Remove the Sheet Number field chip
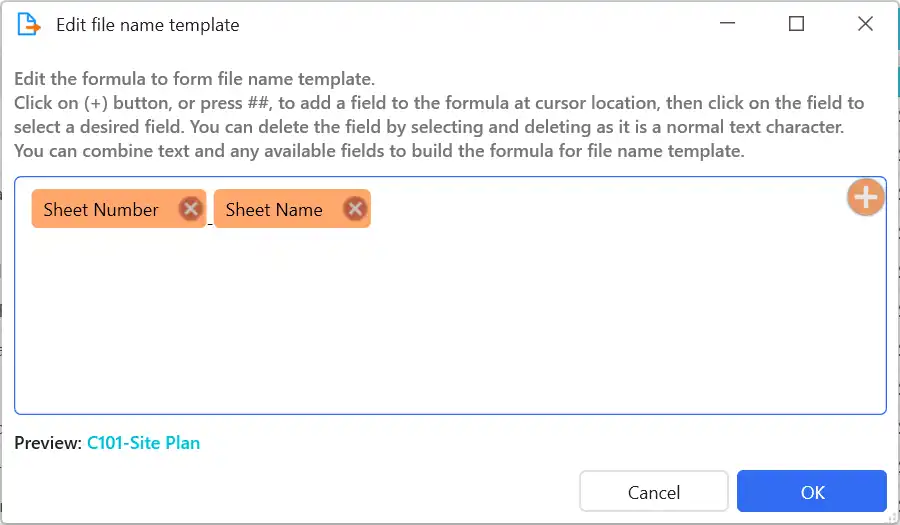Screen dimensions: 900x525 coord(191,208)
